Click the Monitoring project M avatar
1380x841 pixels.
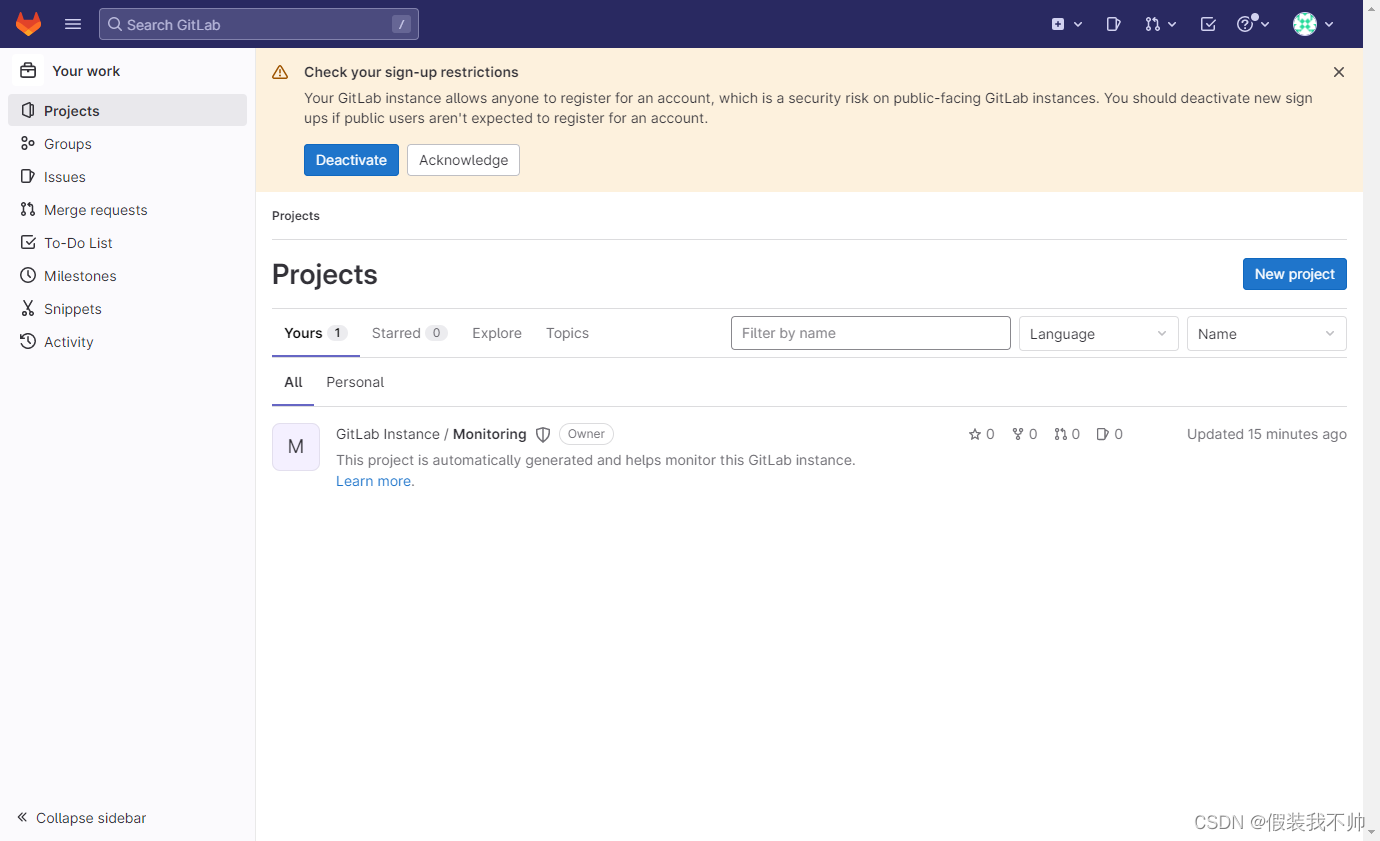296,447
